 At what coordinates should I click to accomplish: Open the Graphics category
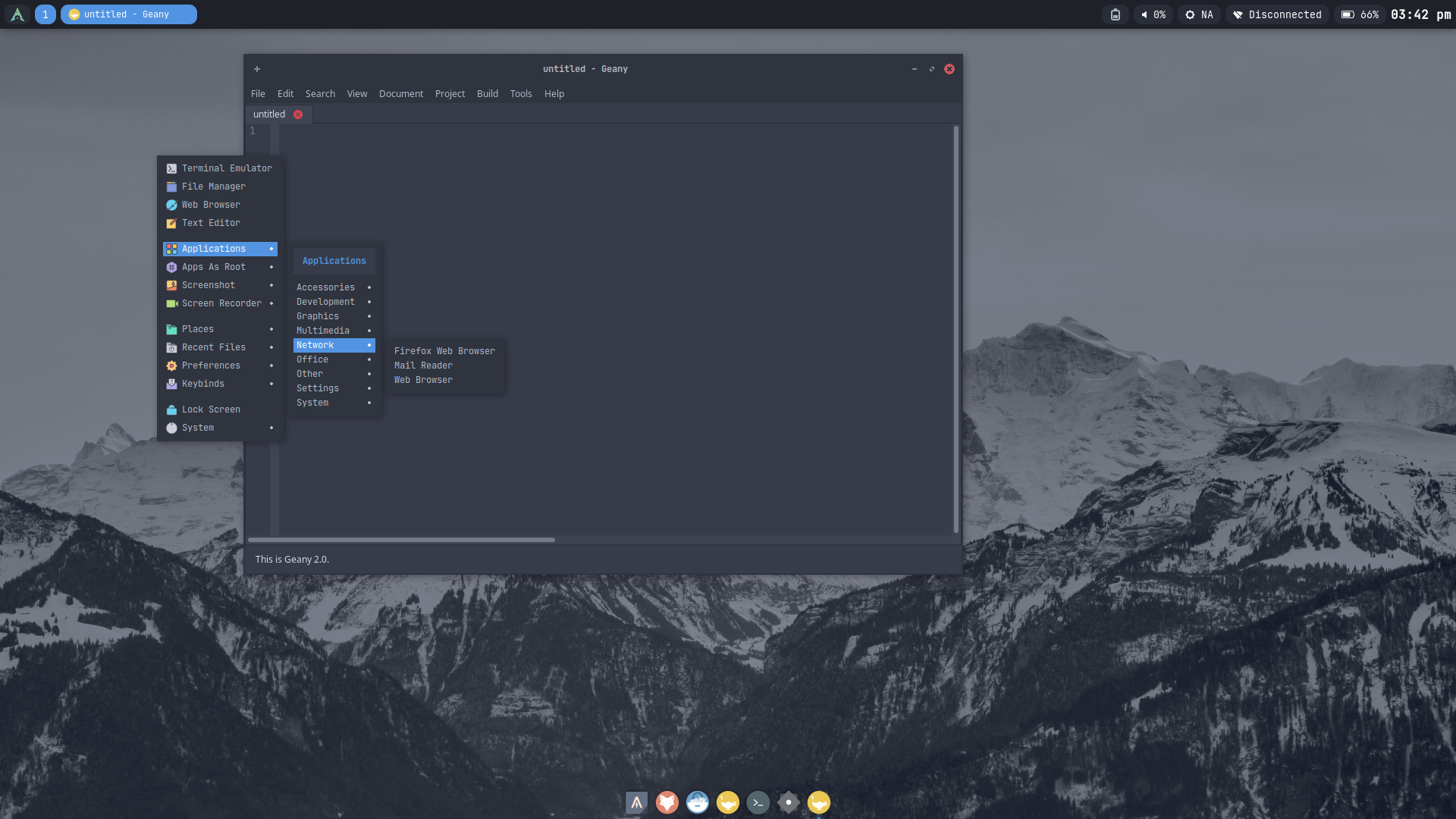coord(334,316)
